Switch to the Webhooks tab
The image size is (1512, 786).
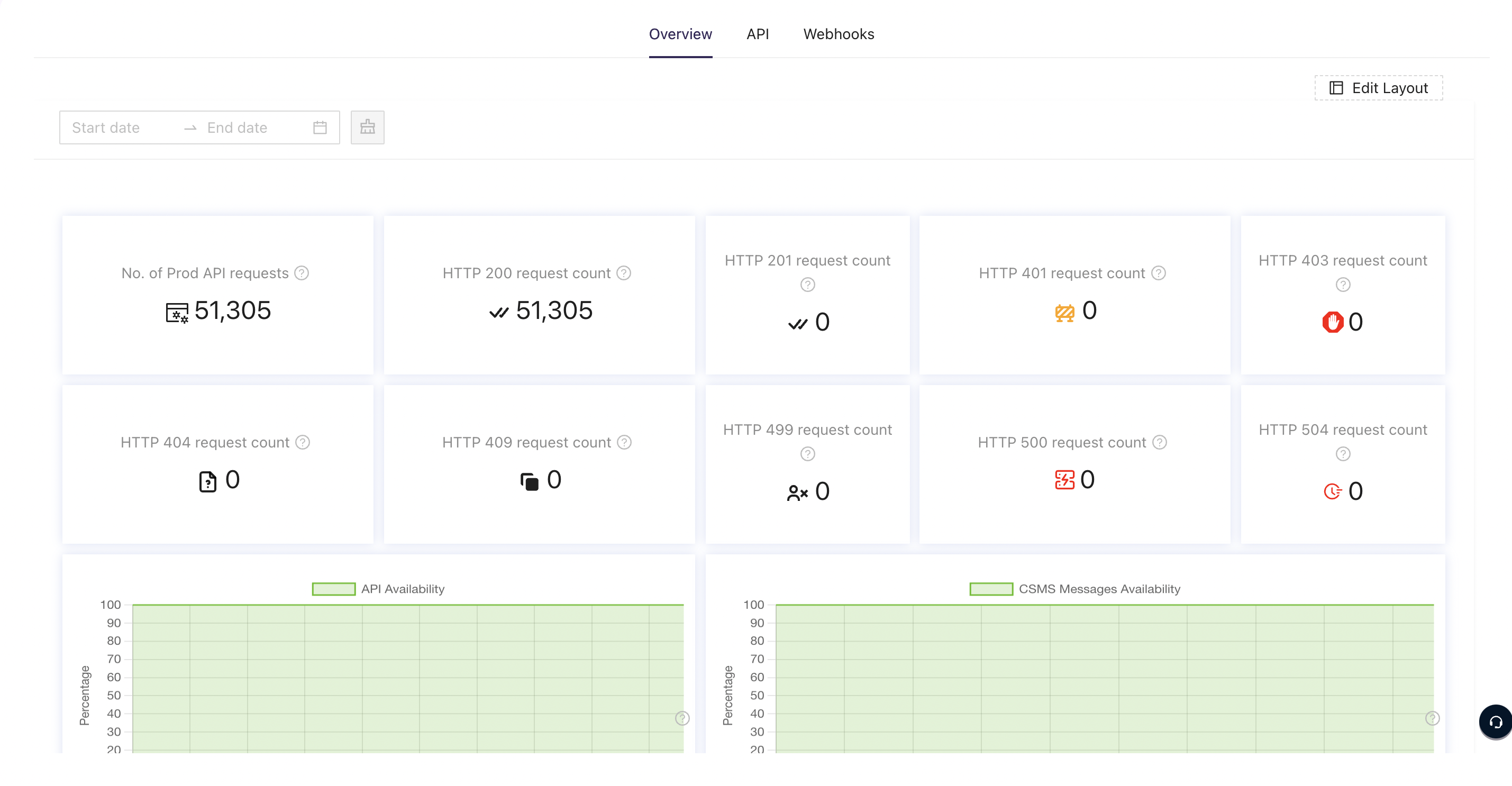[x=838, y=34]
